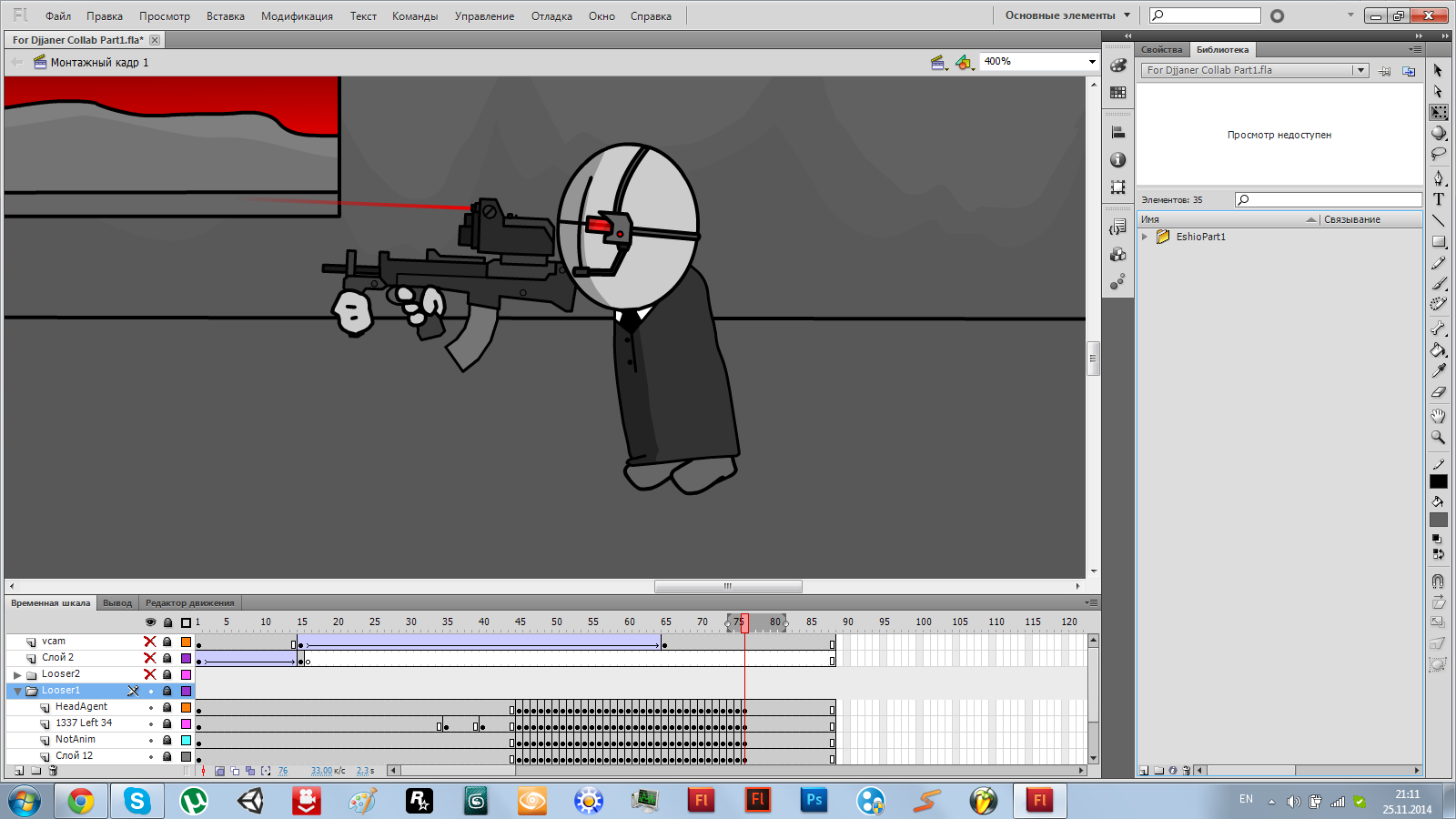Click frame 85 on the timeline ruler
The image size is (1456, 819).
812,622
